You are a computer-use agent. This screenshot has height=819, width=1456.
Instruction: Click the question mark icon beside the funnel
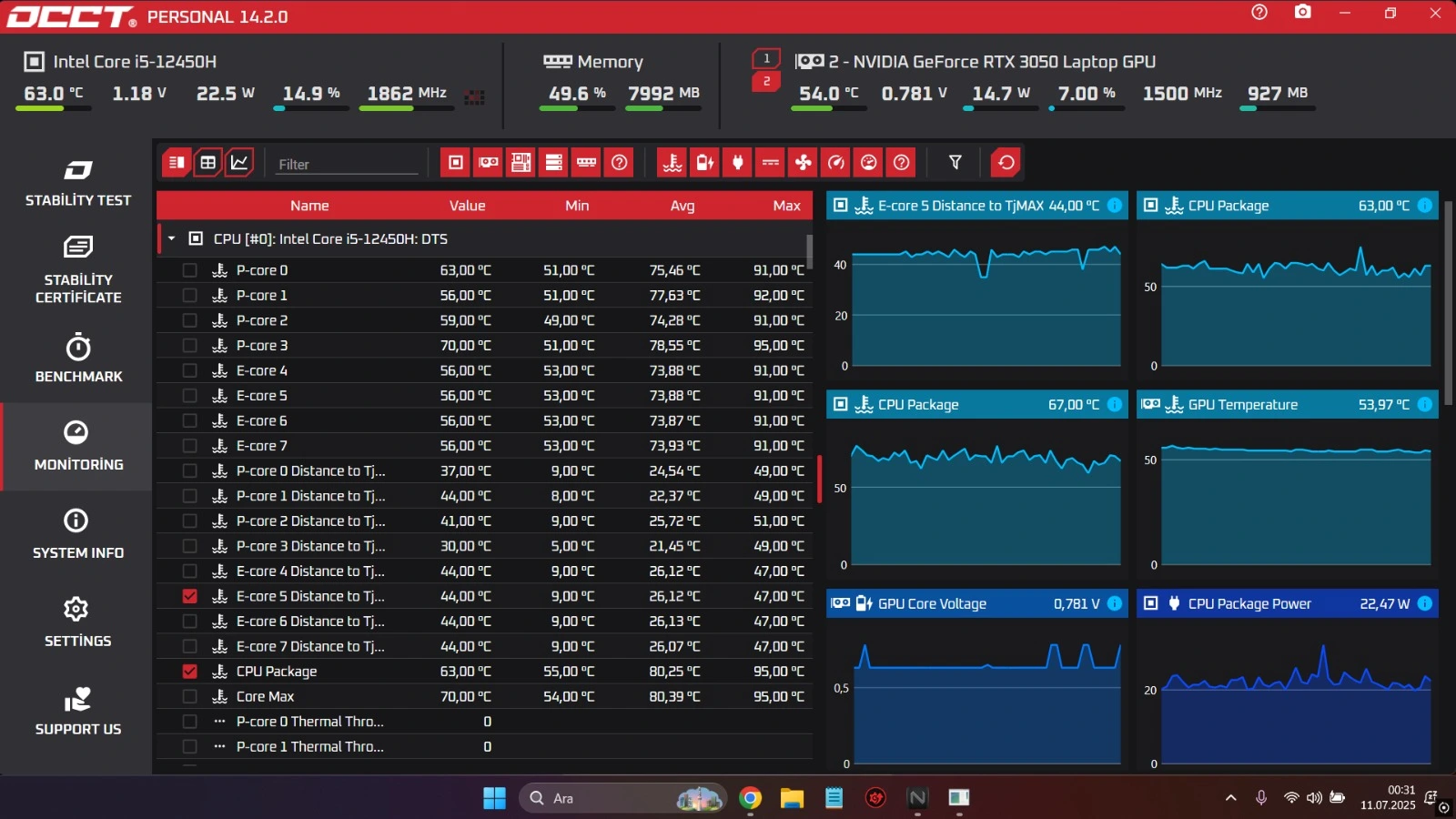point(902,163)
